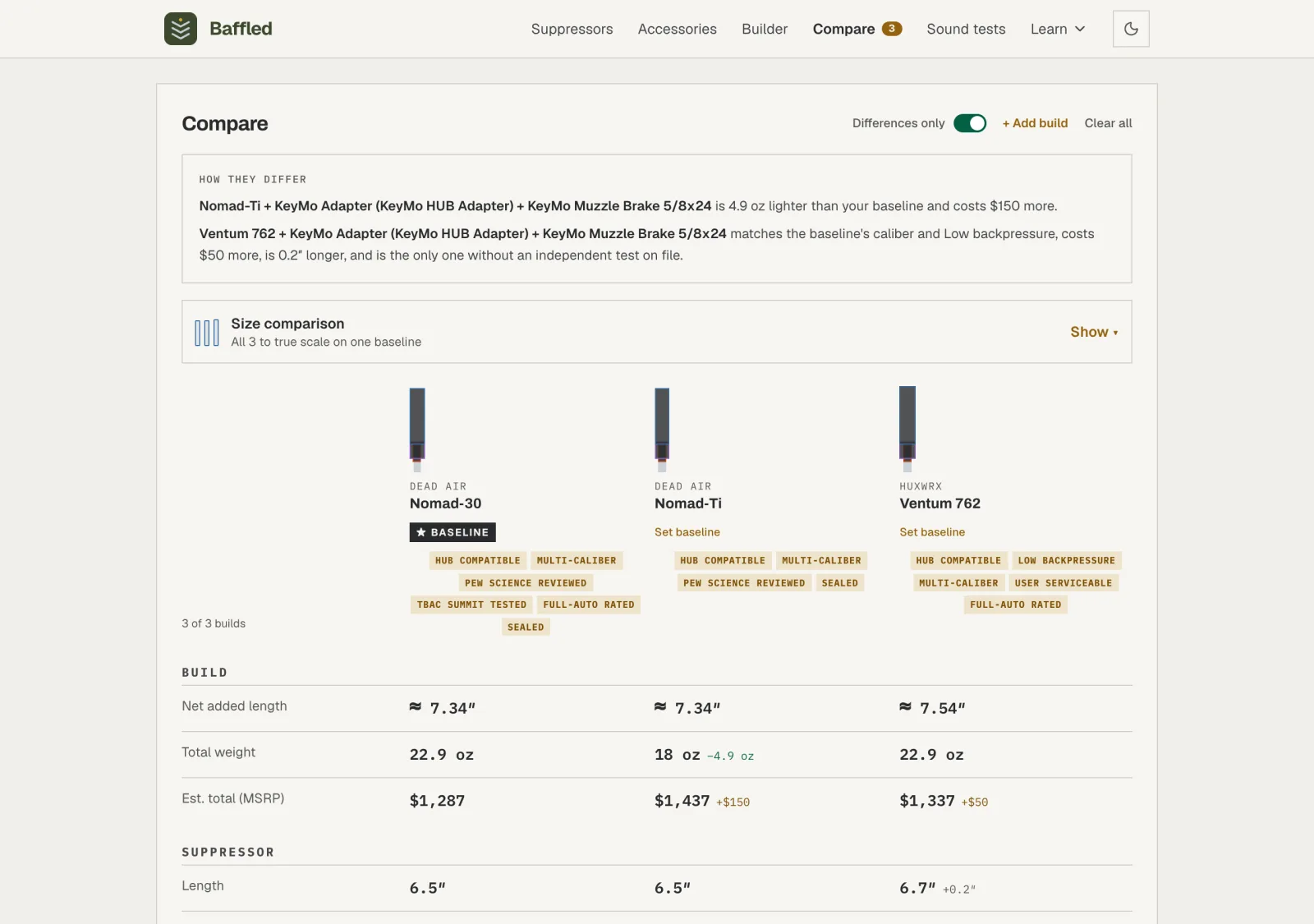Toggle dark mode with the moon icon

point(1131,29)
